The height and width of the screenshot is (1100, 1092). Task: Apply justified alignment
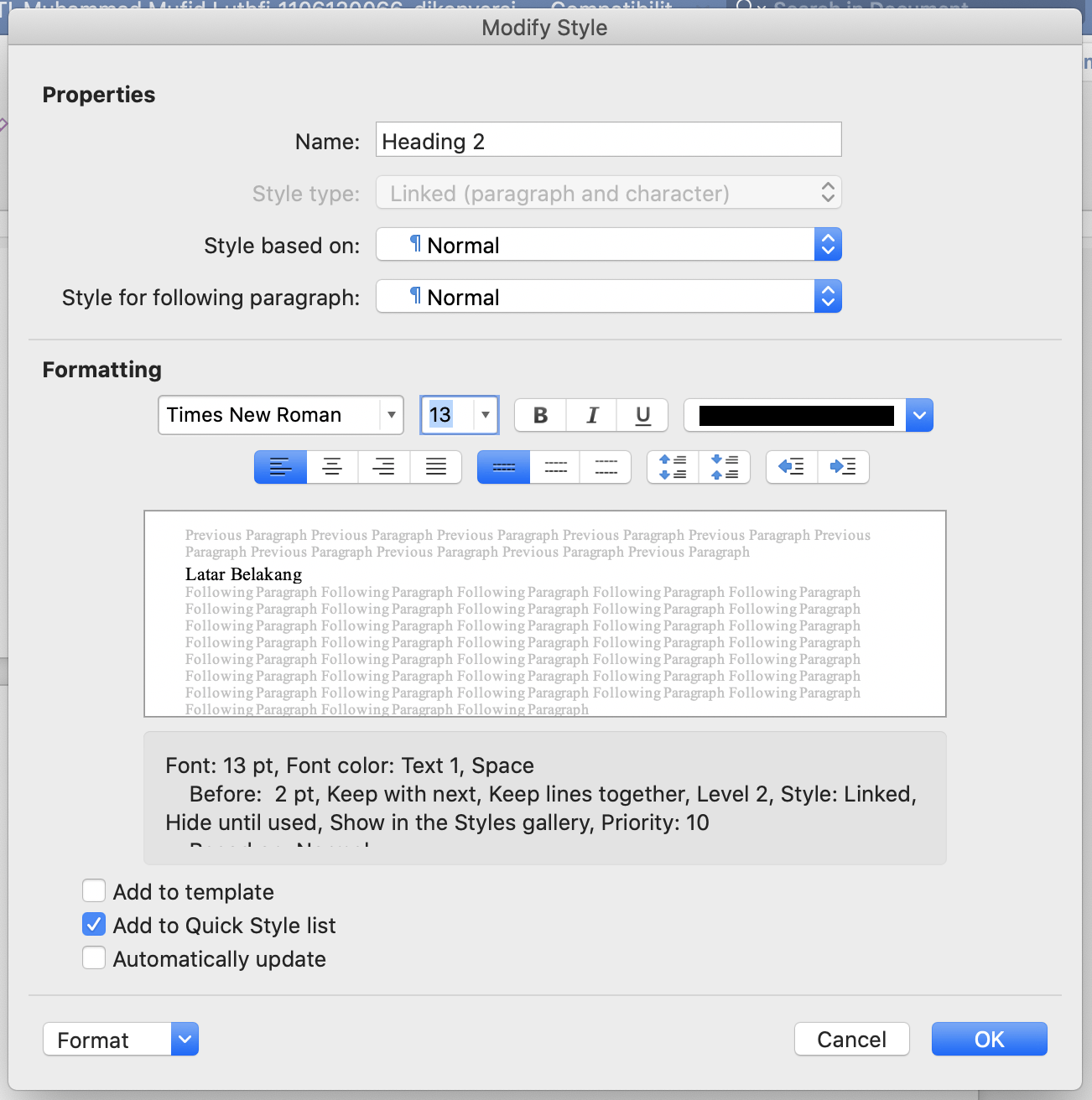coord(435,467)
